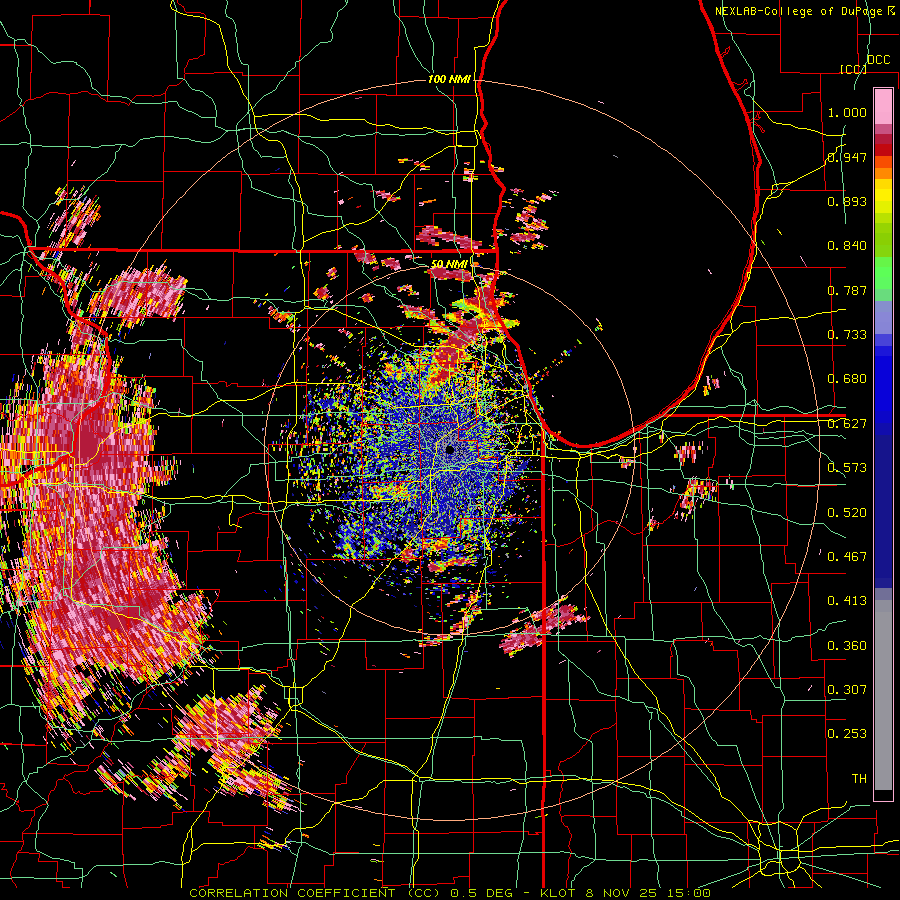Image resolution: width=900 pixels, height=900 pixels.
Task: Select the 0.573 scale value
Action: pos(847,468)
